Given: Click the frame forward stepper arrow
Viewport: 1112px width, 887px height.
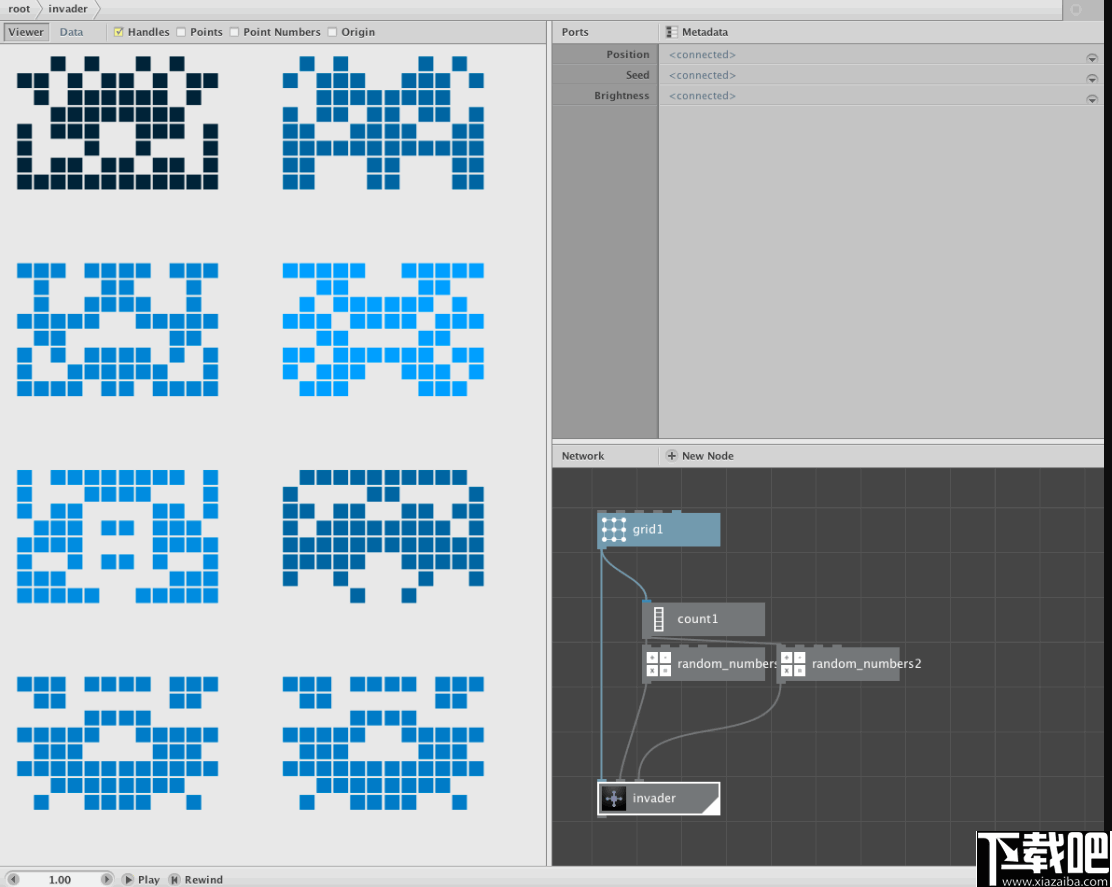Looking at the screenshot, I should click(107, 879).
